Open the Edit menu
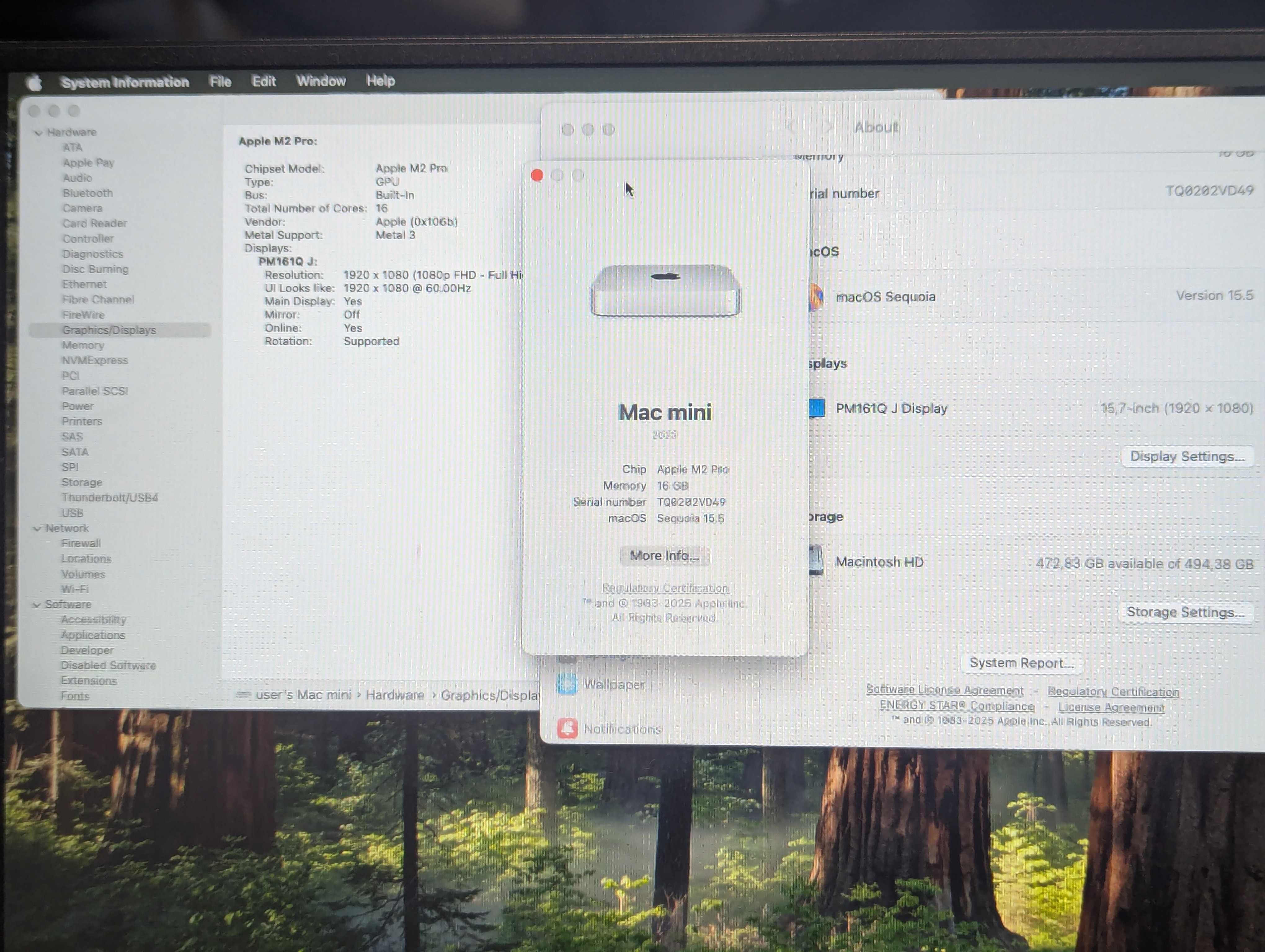 264,81
